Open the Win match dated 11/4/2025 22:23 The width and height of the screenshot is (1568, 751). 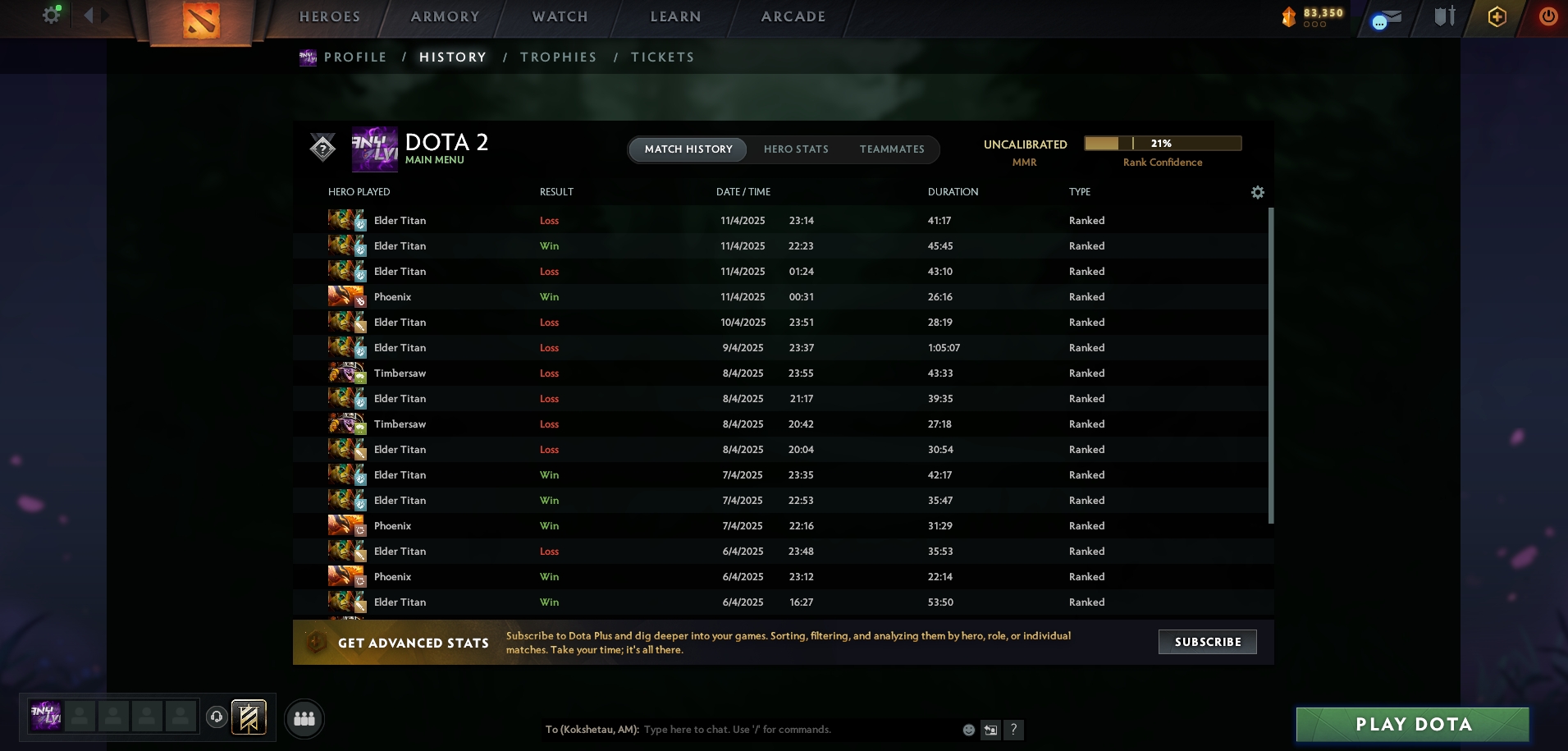(x=781, y=245)
